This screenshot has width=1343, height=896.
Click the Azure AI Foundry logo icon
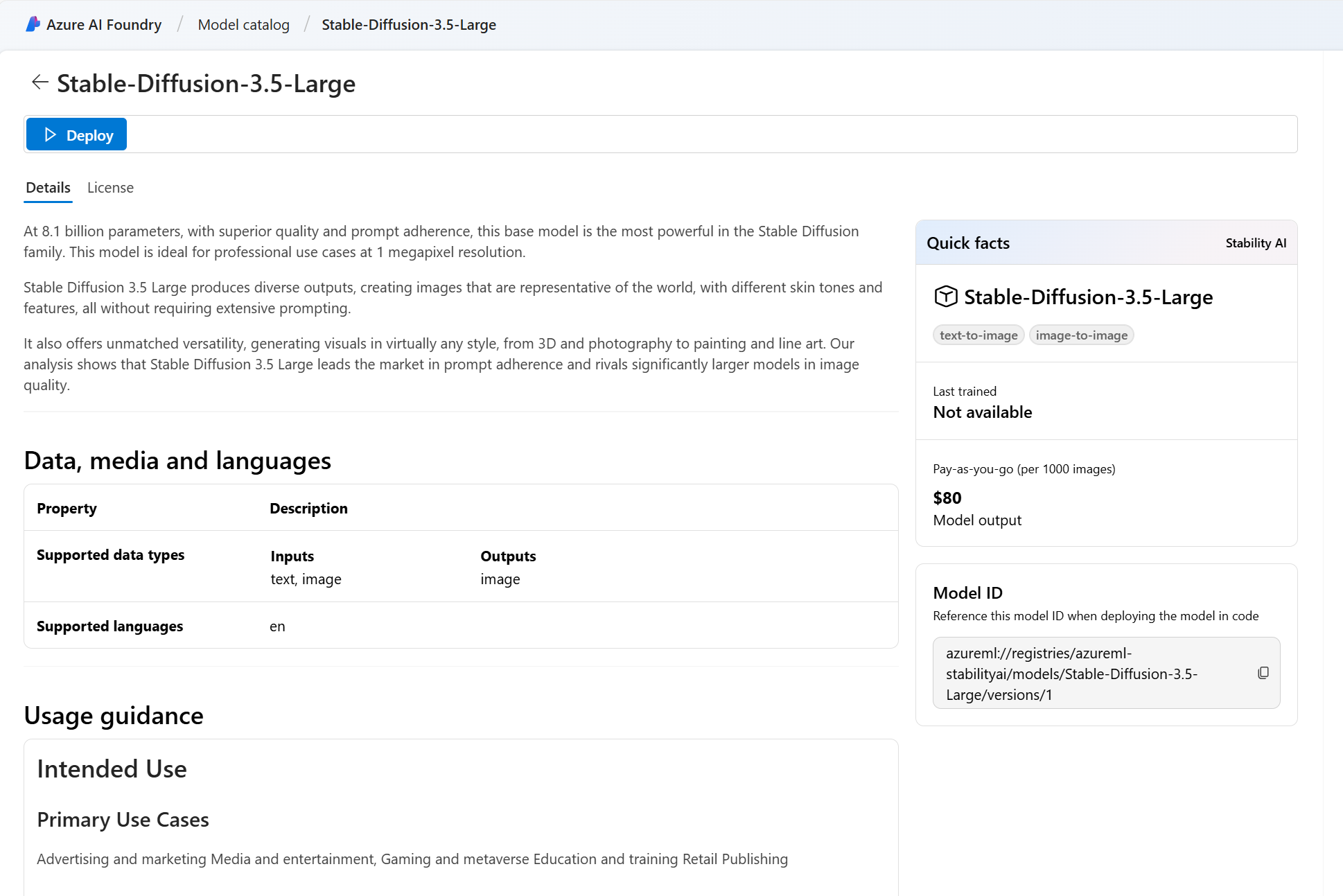(33, 24)
